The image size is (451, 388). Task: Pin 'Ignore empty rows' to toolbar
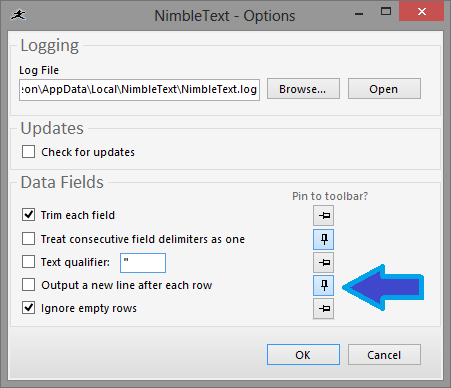click(323, 308)
